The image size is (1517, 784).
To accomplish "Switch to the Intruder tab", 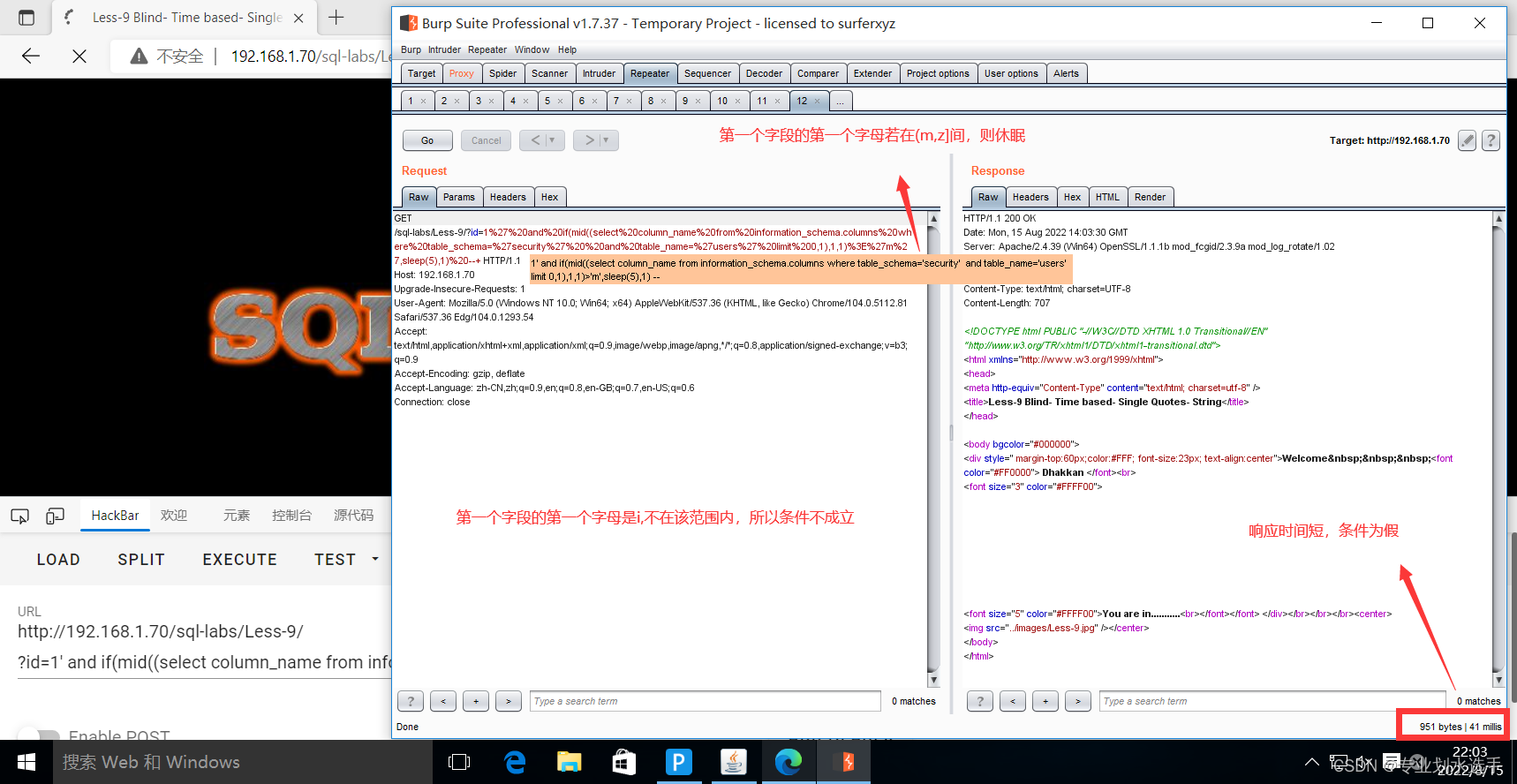I will click(599, 73).
